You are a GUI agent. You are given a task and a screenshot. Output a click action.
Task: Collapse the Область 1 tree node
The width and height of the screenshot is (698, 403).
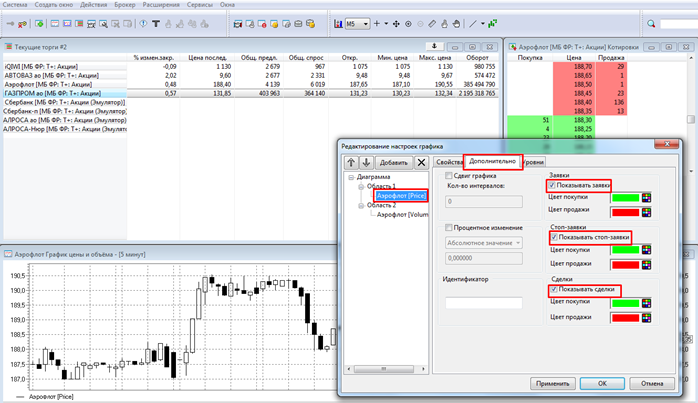click(x=361, y=186)
